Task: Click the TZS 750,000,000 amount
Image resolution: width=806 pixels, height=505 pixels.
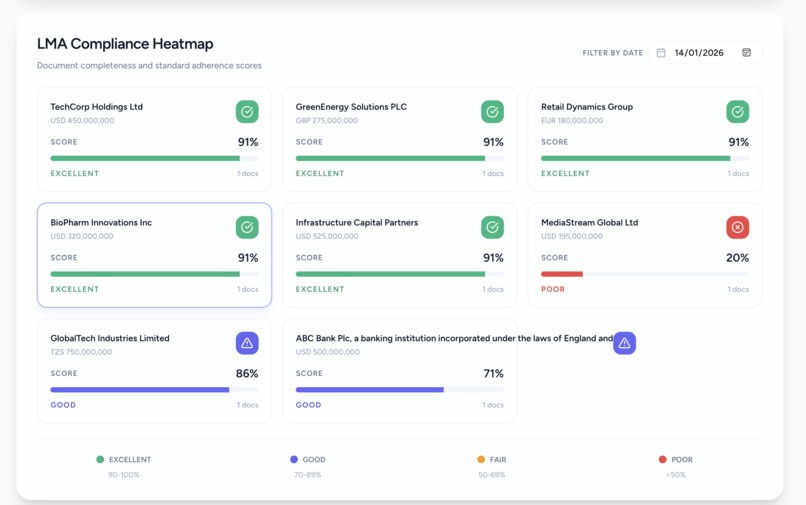Action: click(81, 352)
